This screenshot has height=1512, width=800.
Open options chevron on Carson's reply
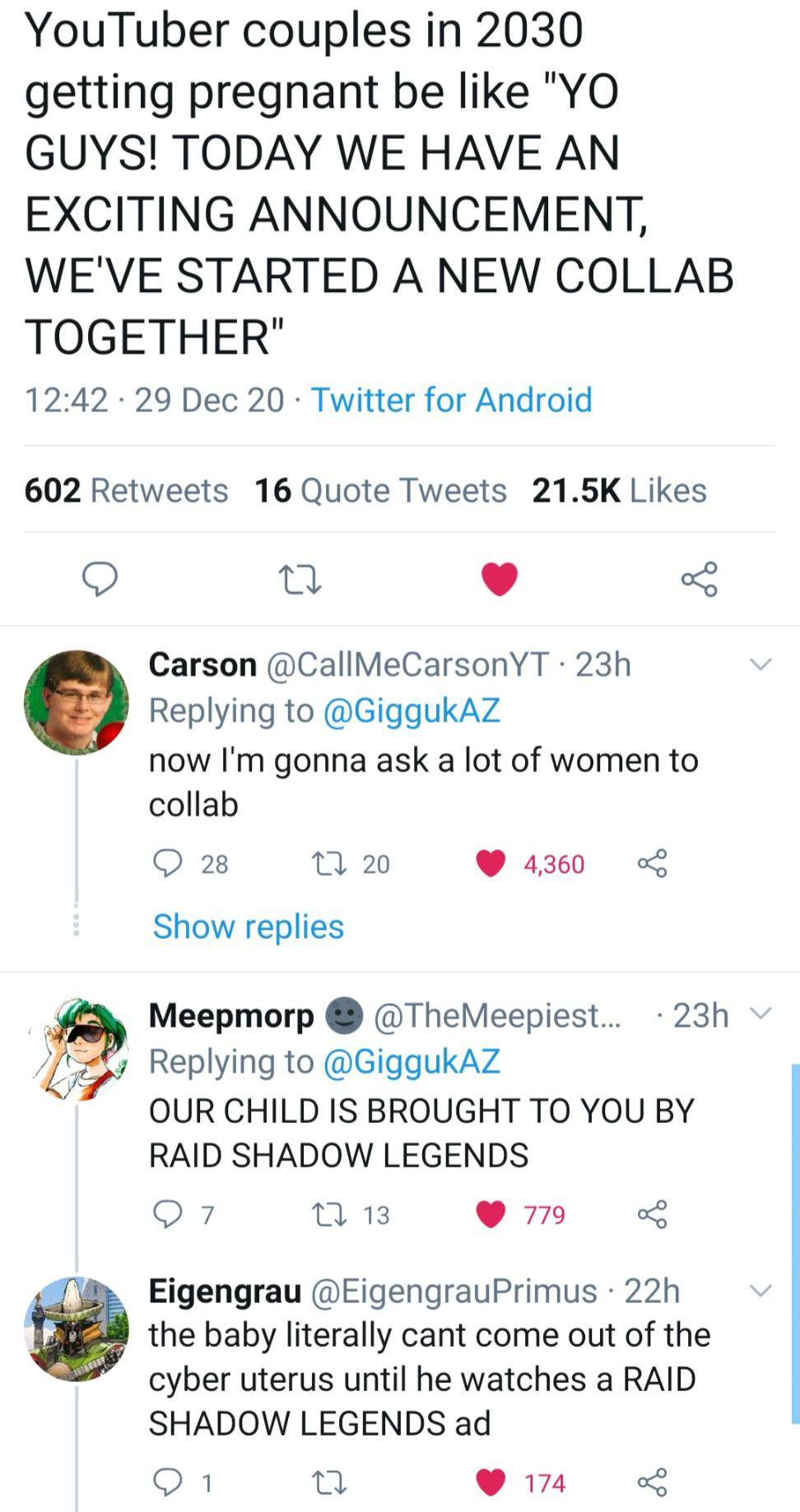[760, 664]
